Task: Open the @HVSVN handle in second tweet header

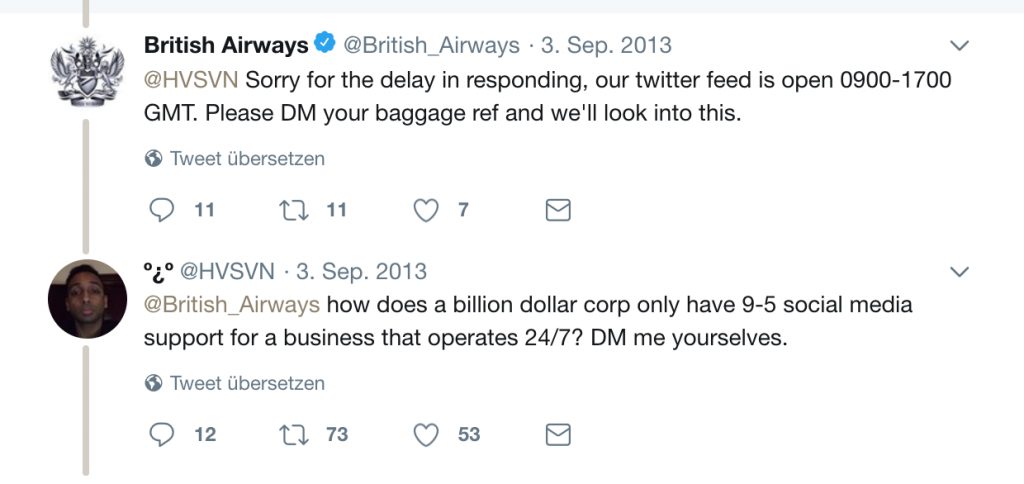Action: [226, 271]
